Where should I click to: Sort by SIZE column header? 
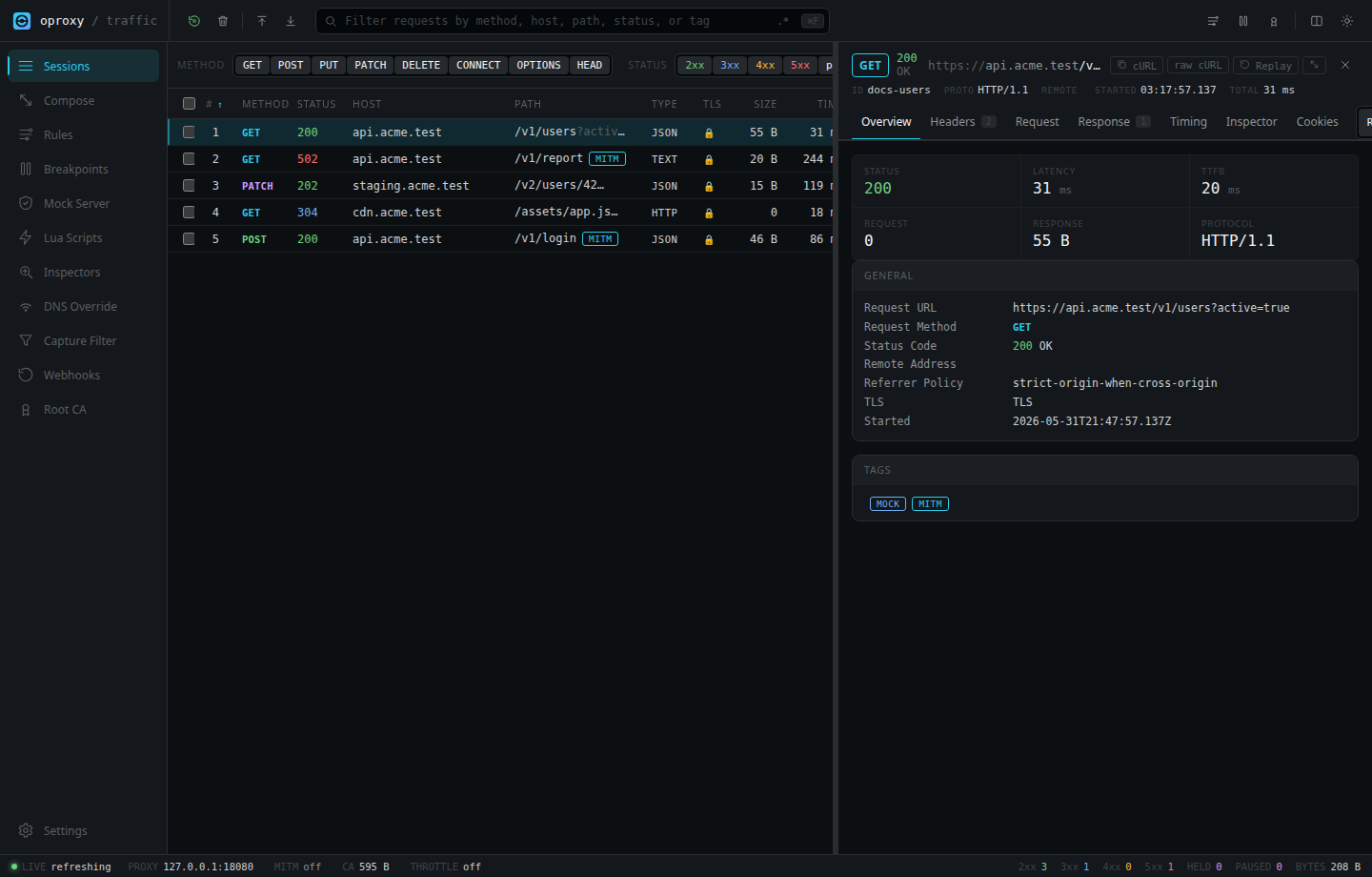point(765,104)
